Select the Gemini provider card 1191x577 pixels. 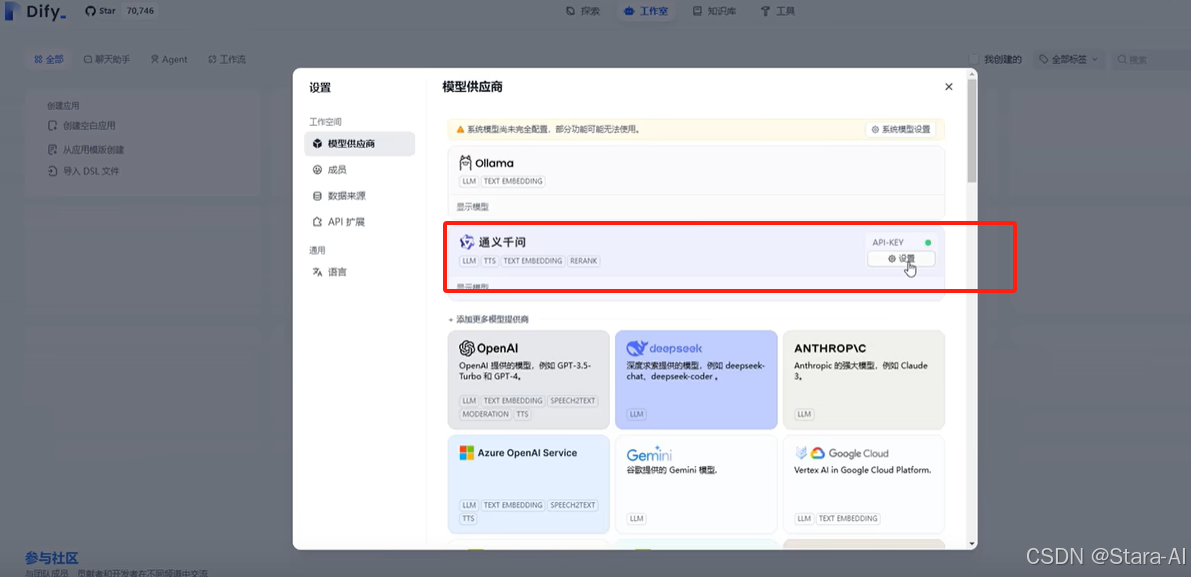(697, 484)
